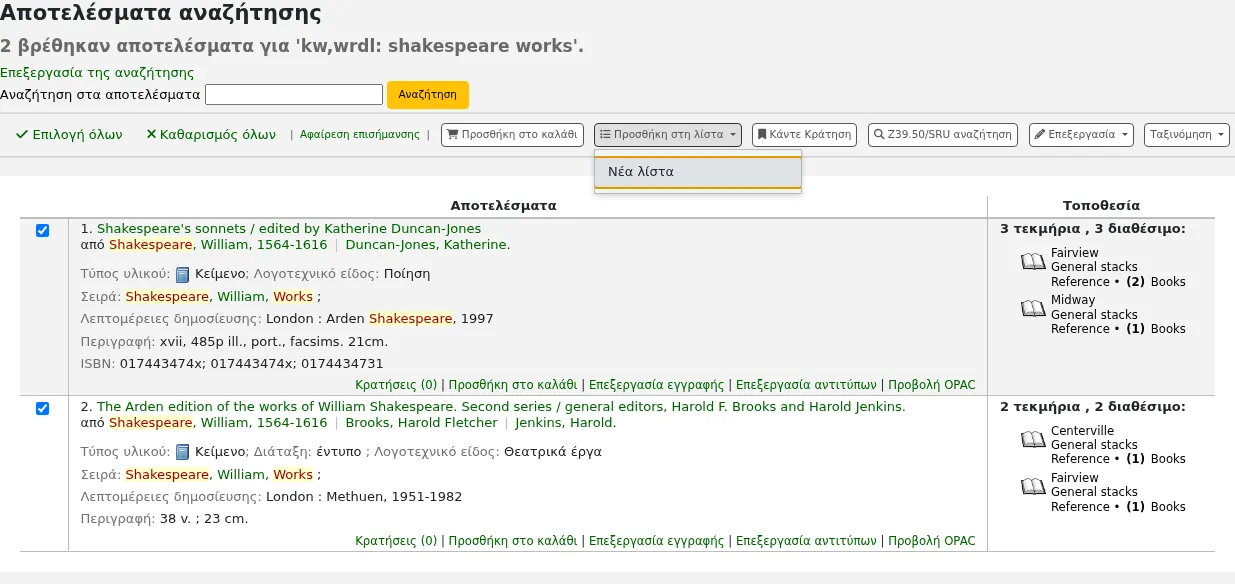
Task: Click the yellow Αναζήτηση button
Action: [428, 95]
